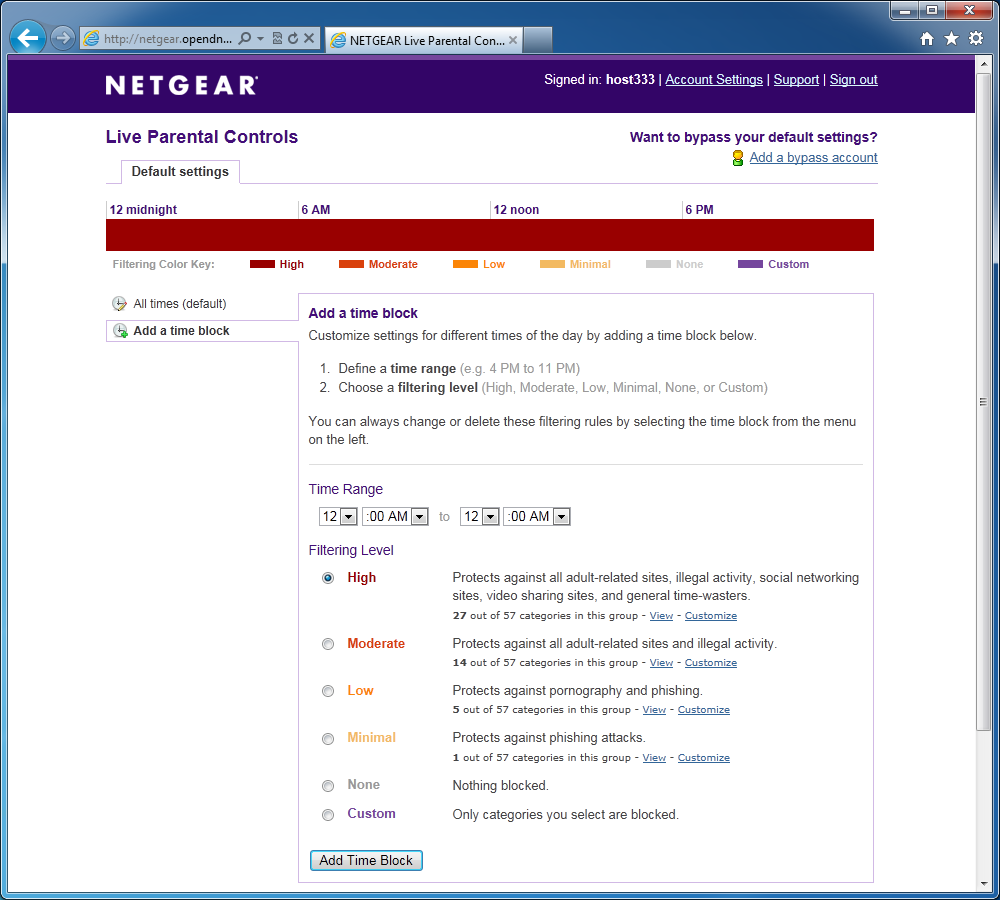Image resolution: width=1000 pixels, height=900 pixels.
Task: Click the High color key swatch
Action: [x=262, y=264]
